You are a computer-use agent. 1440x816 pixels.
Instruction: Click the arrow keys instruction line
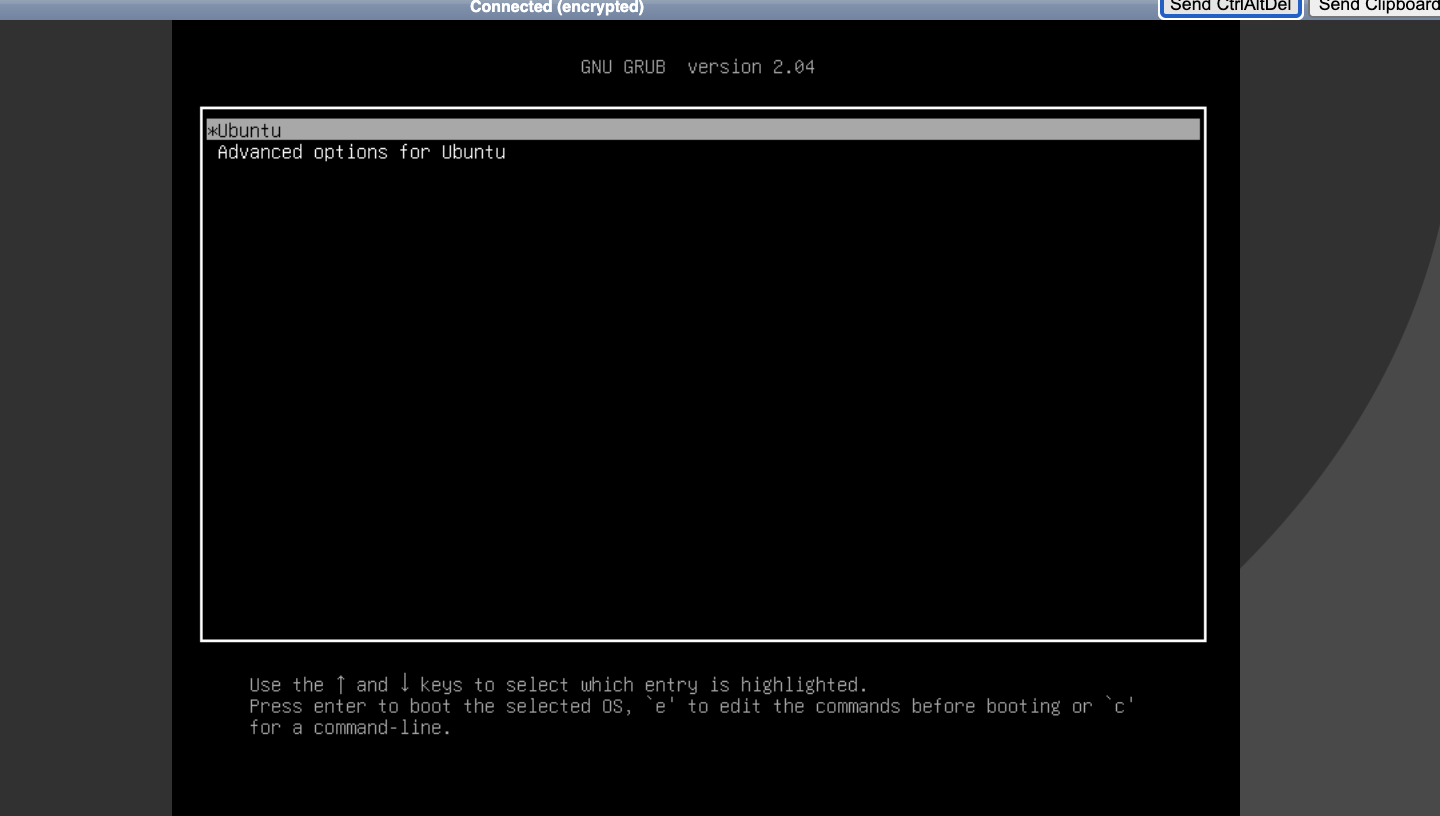click(558, 685)
